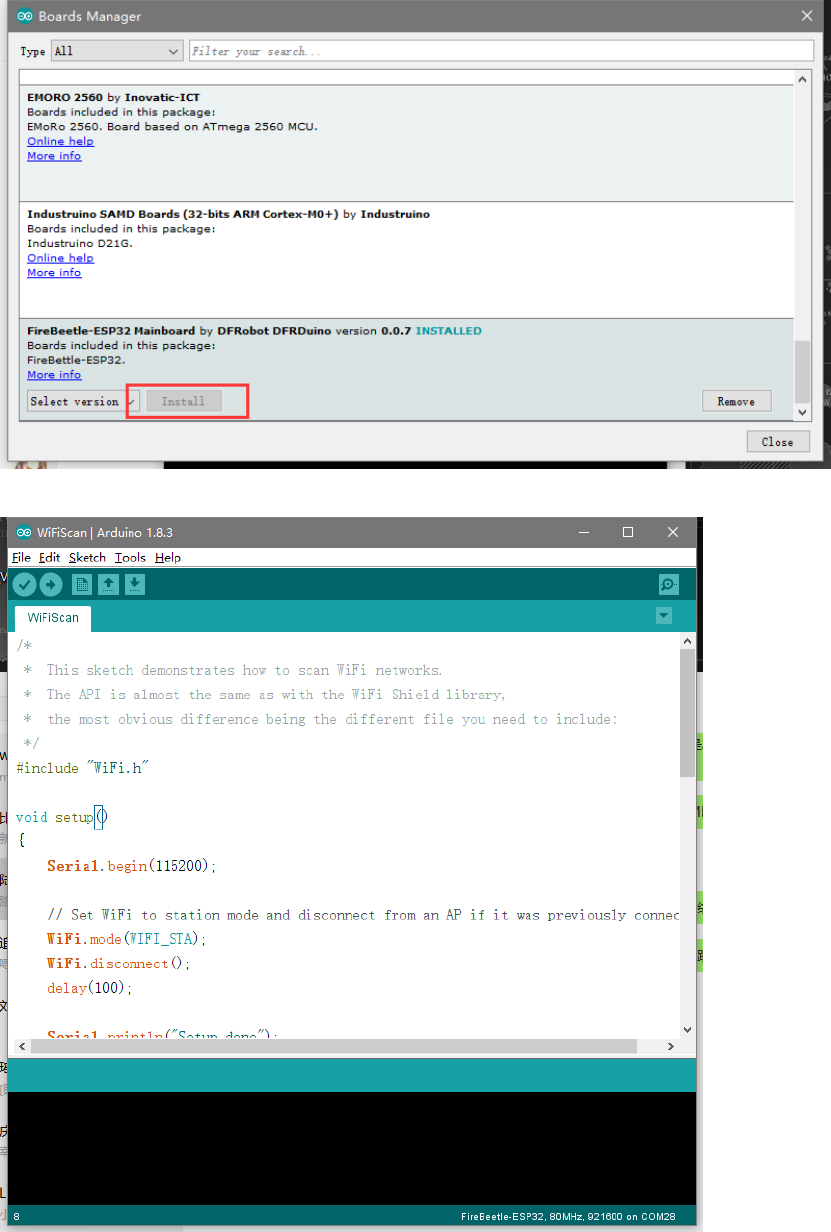This screenshot has width=831, height=1232.
Task: Open a sketch using the Open arrow-up icon
Action: pos(109,585)
